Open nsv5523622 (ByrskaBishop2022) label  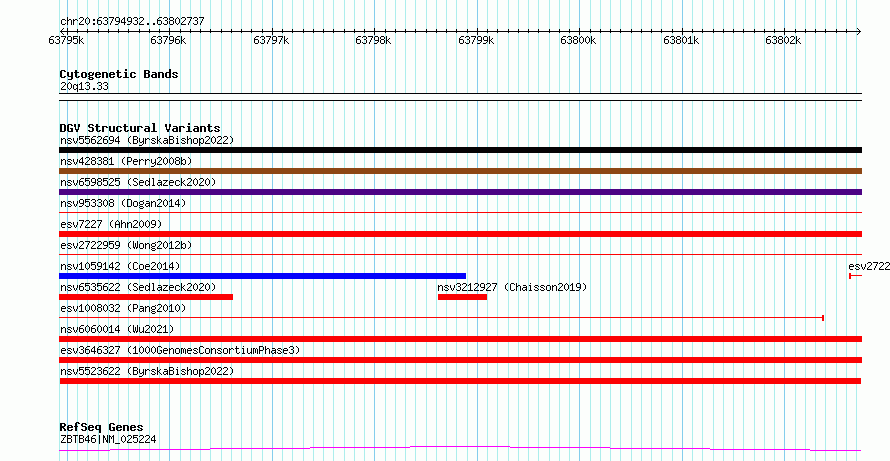[x=147, y=371]
